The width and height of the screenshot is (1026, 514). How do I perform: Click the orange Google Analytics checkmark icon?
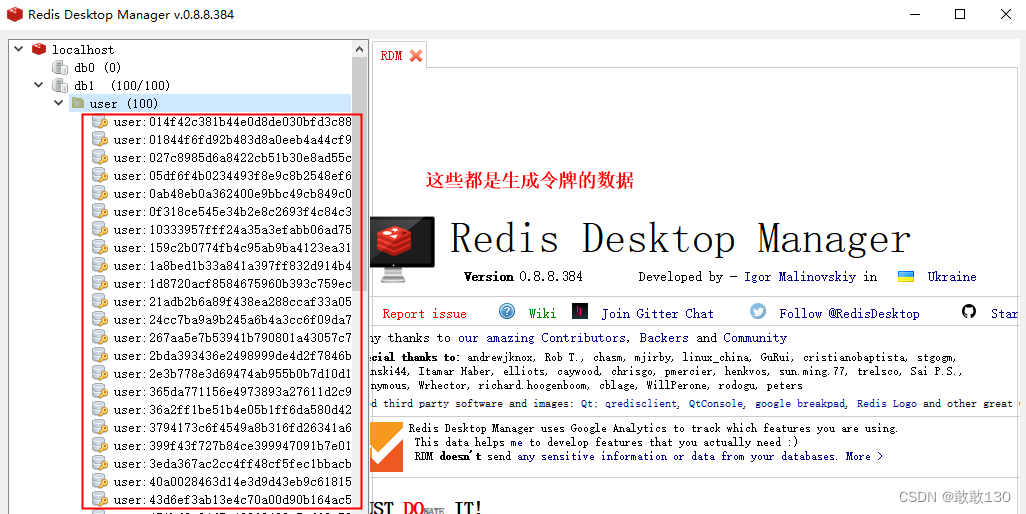point(387,447)
